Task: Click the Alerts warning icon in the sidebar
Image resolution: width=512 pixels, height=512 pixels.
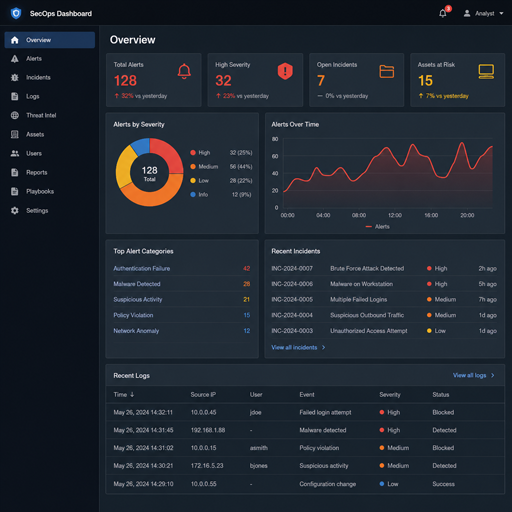Action: point(15,59)
